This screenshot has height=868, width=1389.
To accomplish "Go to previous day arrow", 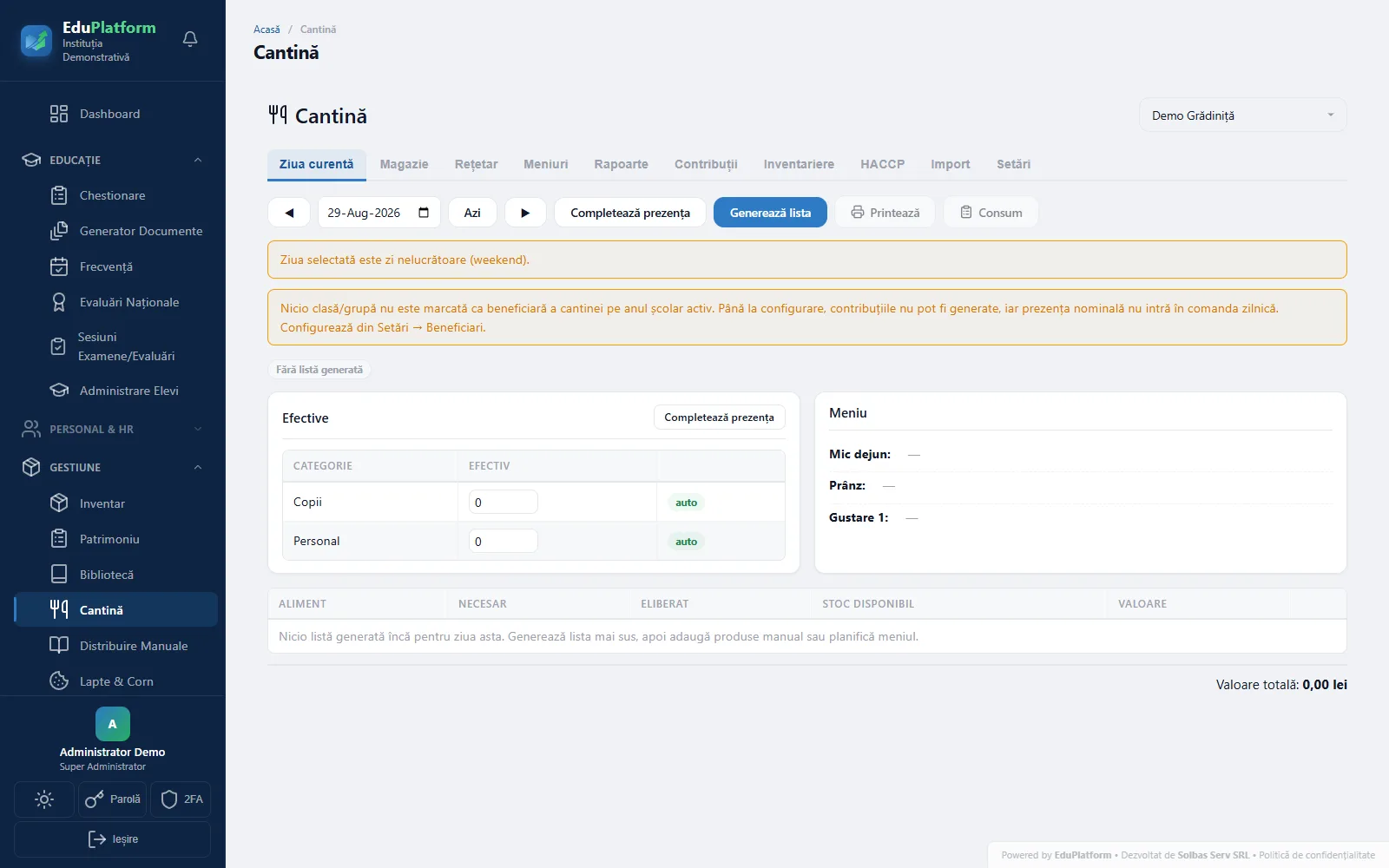I will coord(289,213).
